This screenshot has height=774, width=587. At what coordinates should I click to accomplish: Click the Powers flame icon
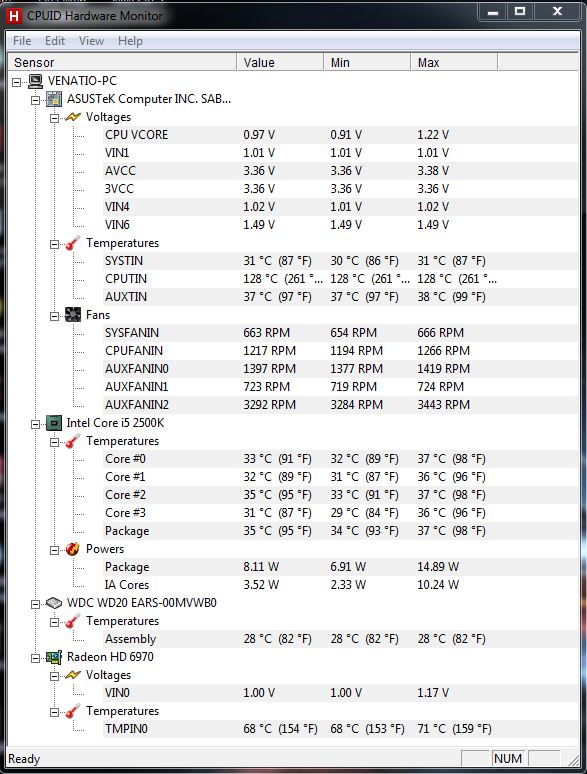click(73, 549)
